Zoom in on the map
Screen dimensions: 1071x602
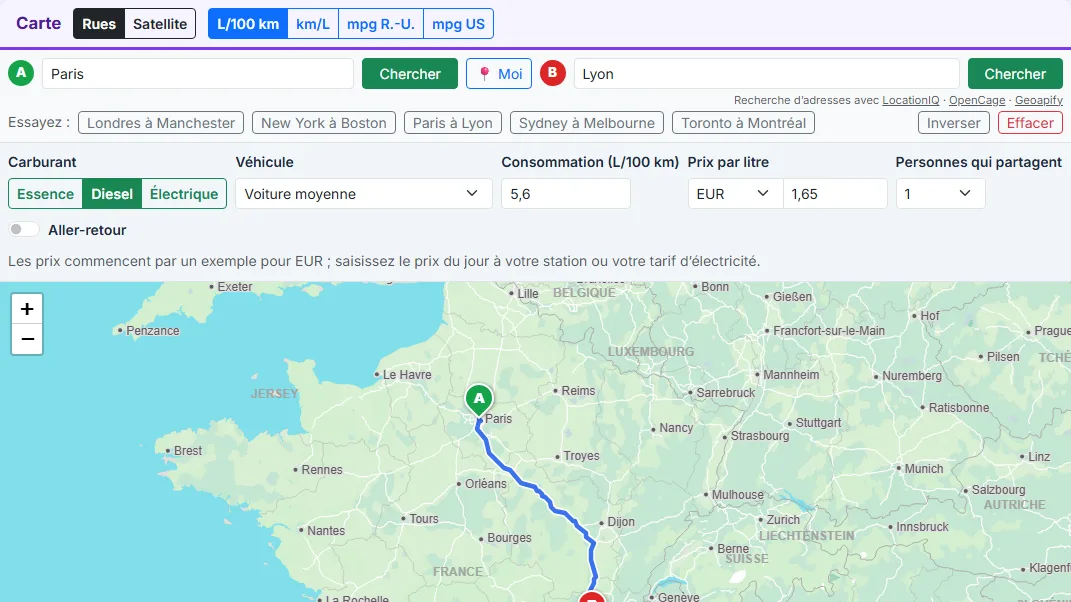(27, 309)
